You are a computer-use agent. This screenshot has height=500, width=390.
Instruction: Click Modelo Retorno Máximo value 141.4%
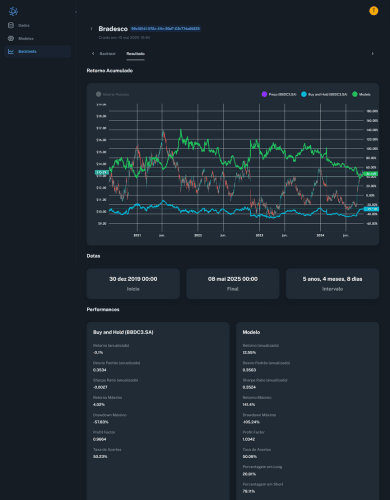coord(249,405)
